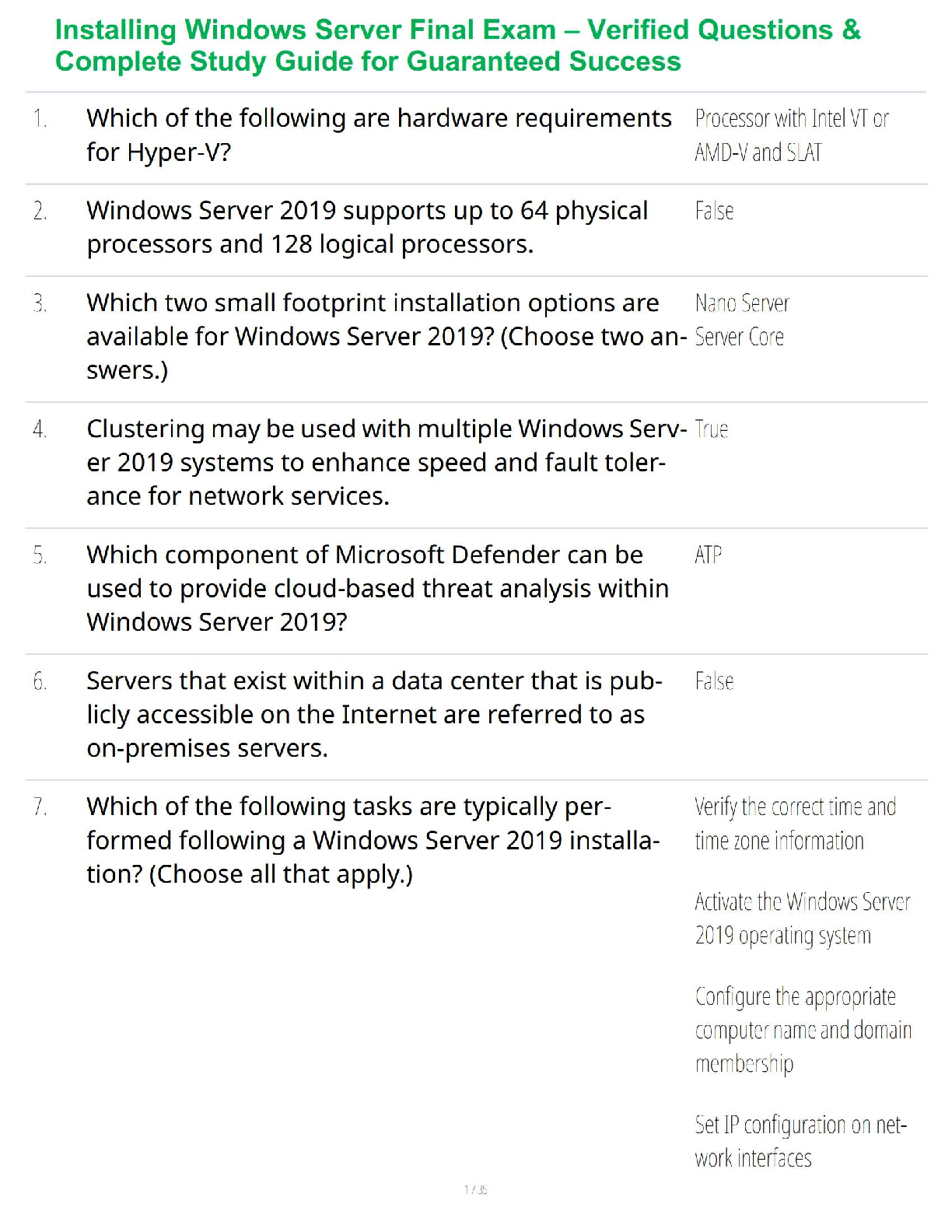Click the Clustering question text
The height and width of the screenshot is (1232, 952).
[386, 462]
